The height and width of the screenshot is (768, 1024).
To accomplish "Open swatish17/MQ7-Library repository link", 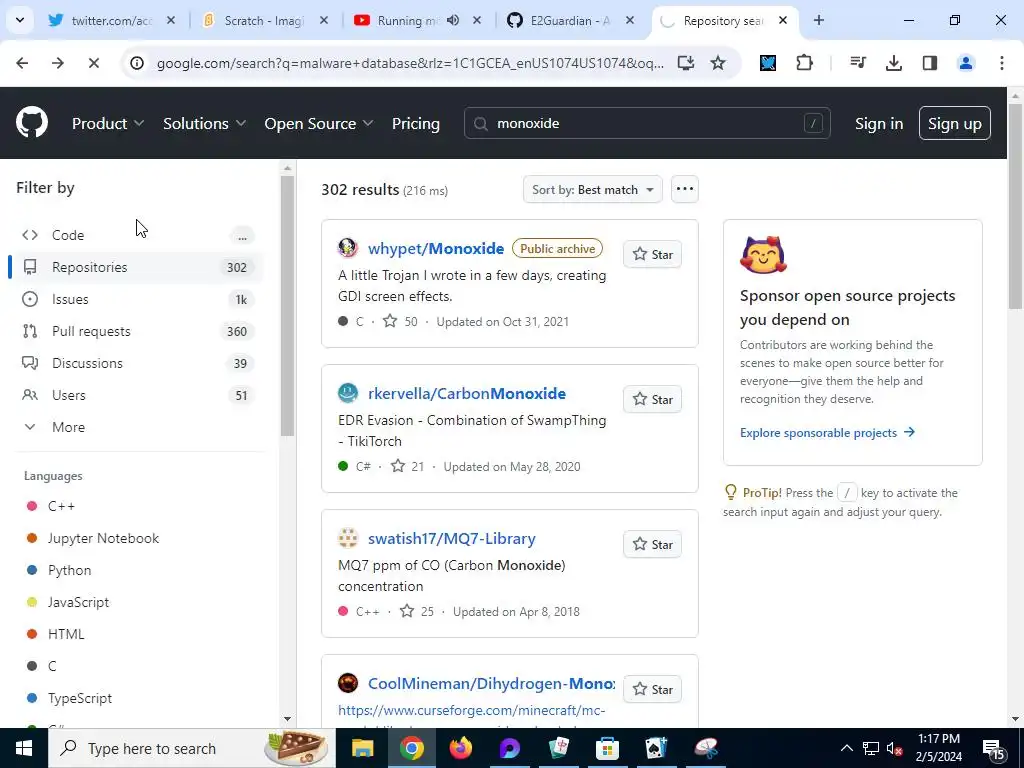I will pyautogui.click(x=451, y=538).
